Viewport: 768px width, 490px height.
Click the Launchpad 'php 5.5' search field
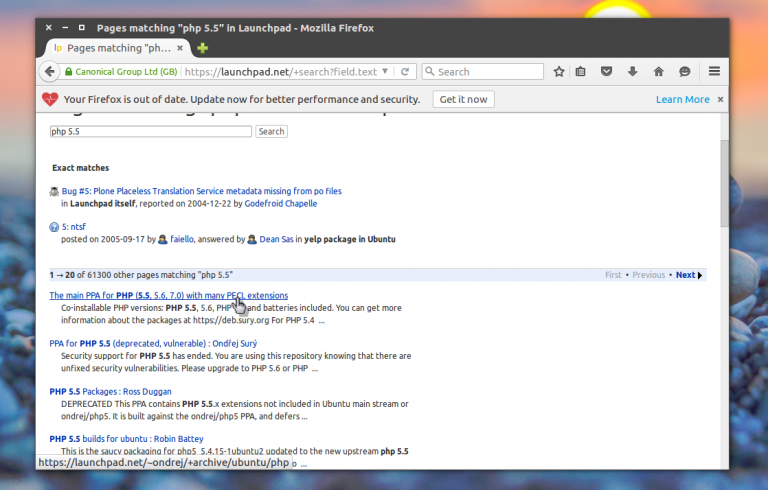tap(150, 131)
